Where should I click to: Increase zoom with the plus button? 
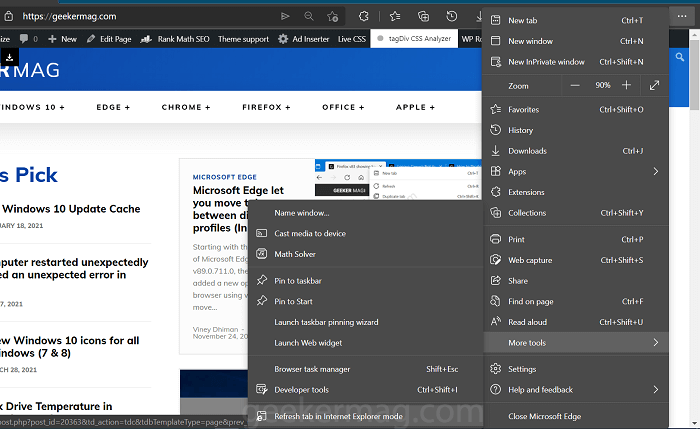626,85
